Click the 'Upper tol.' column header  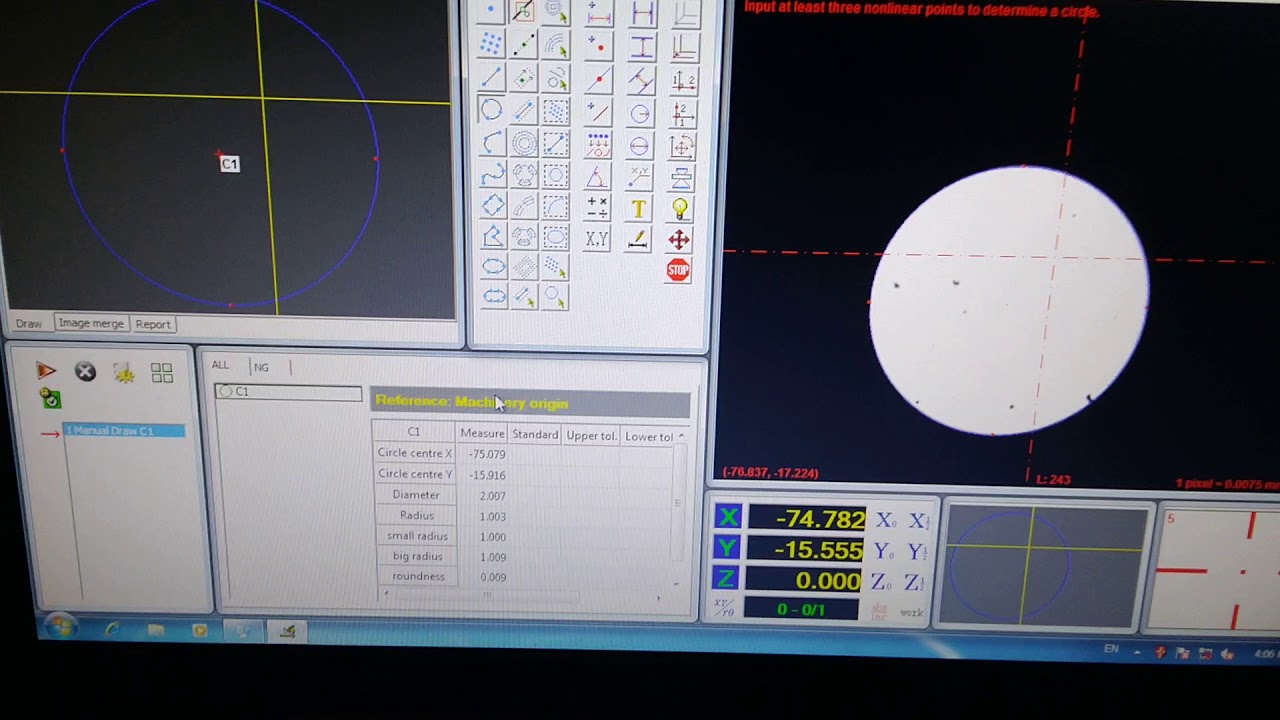coord(591,435)
